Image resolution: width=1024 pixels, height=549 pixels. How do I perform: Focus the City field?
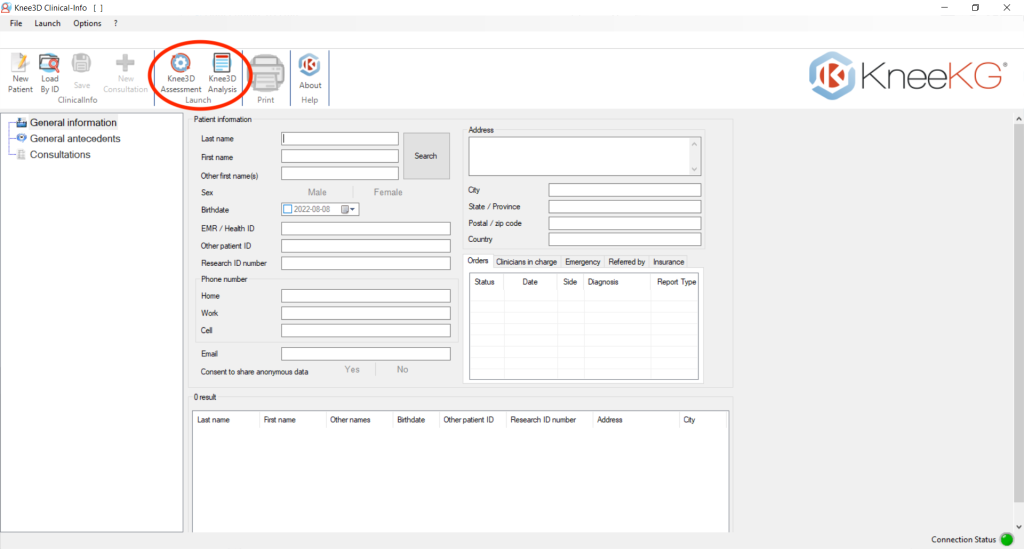coord(625,190)
